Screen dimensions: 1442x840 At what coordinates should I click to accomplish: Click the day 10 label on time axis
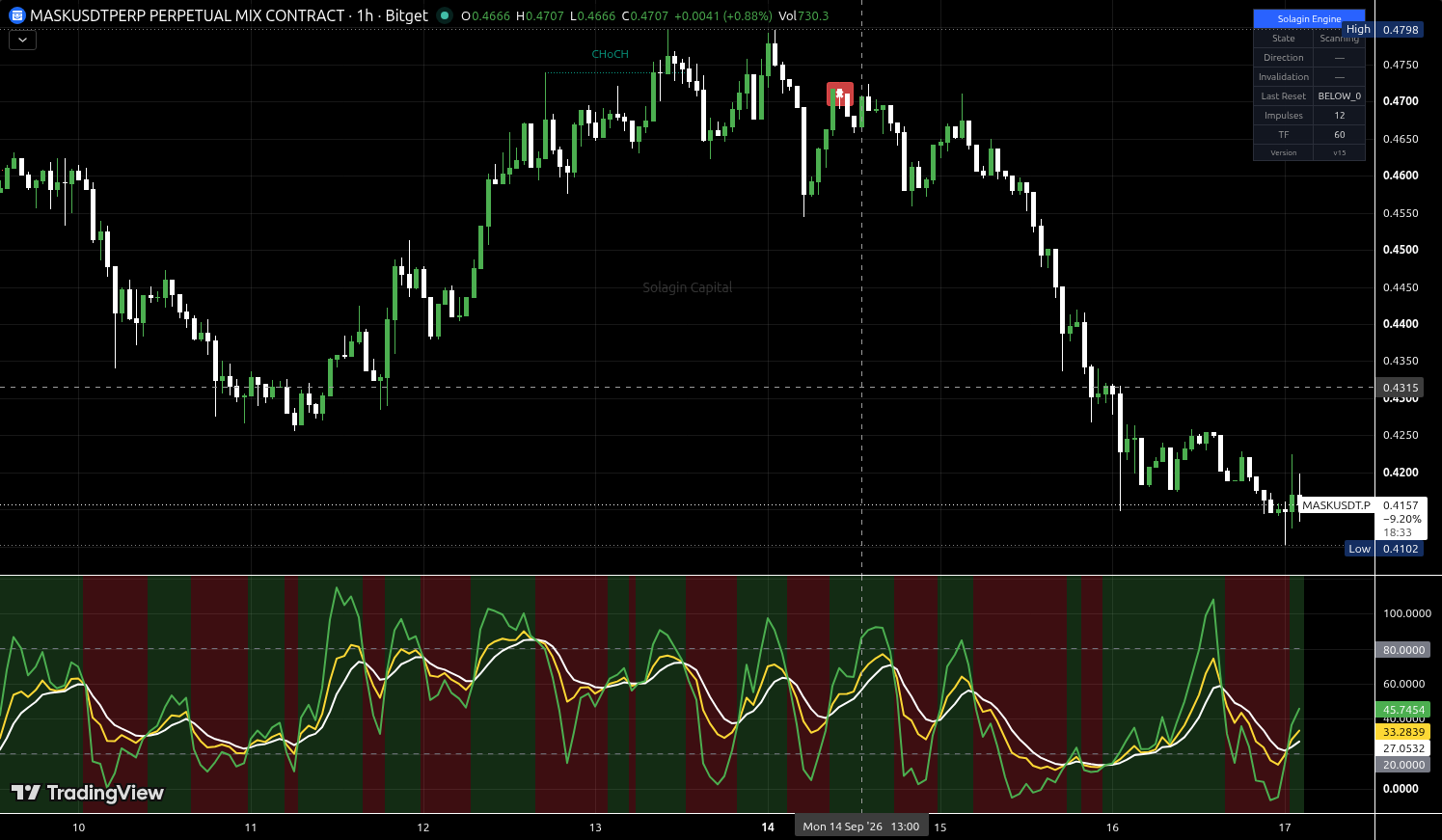(78, 827)
